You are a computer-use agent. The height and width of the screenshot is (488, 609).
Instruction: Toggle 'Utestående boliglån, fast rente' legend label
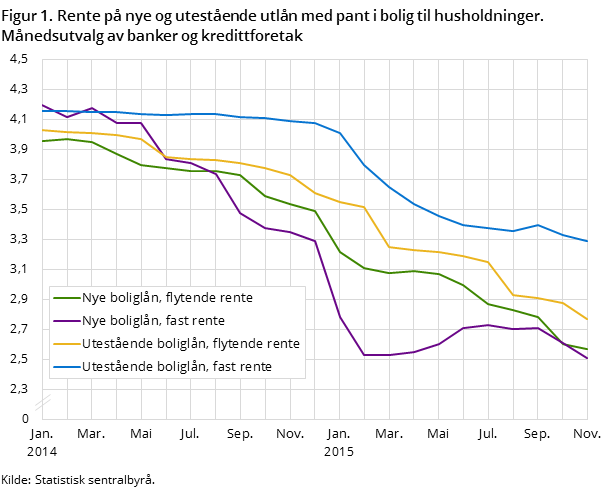point(176,367)
